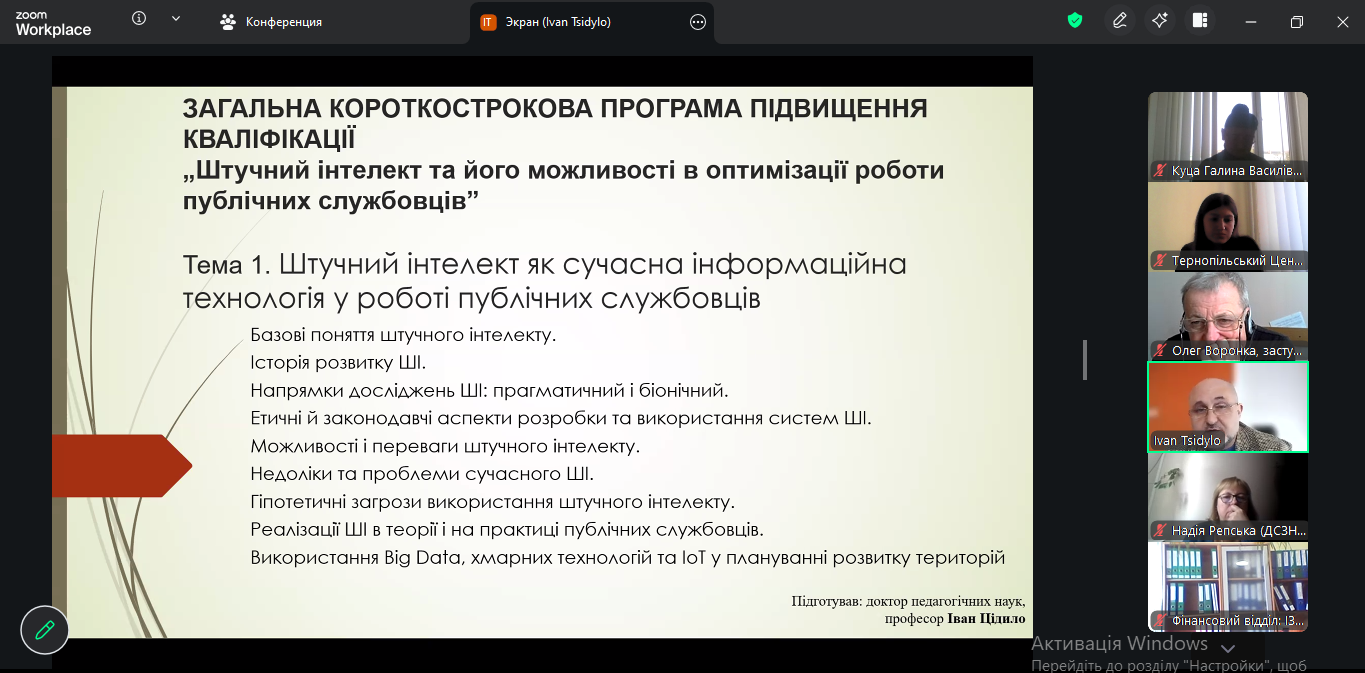This screenshot has width=1365, height=673.
Task: Click the layout view panel icon
Action: tap(1200, 21)
